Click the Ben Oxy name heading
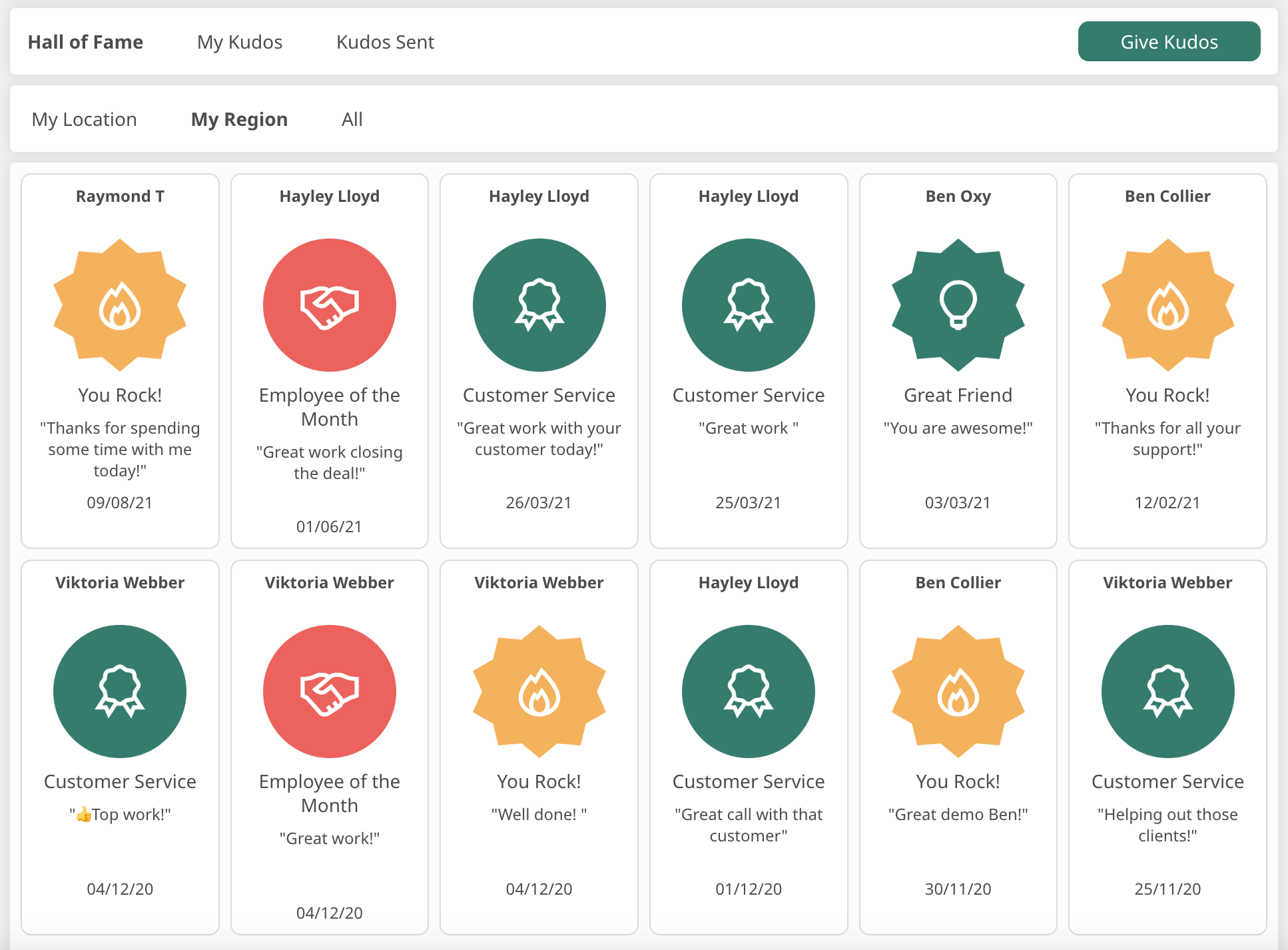The image size is (1288, 950). coord(958,197)
